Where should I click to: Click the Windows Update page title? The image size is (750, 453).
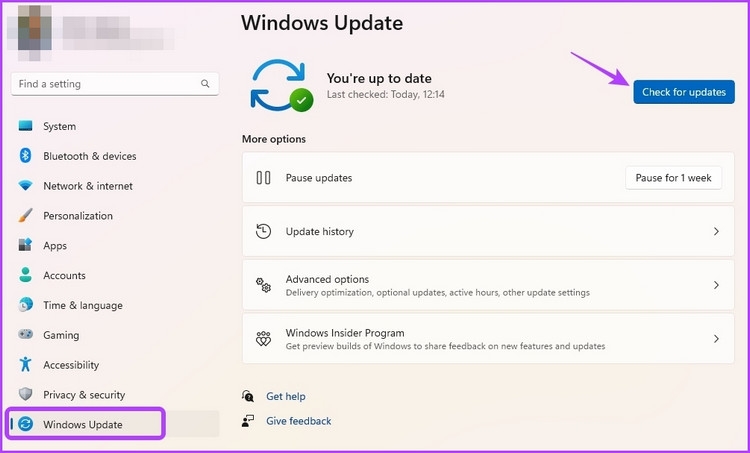322,23
